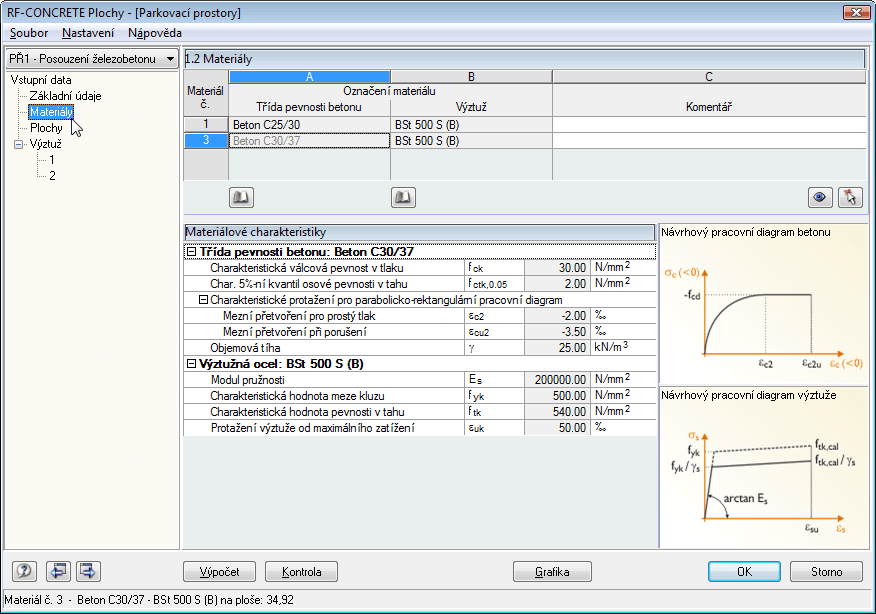Click εcu2 value -3.50
The width and height of the screenshot is (876, 614).
pos(557,332)
